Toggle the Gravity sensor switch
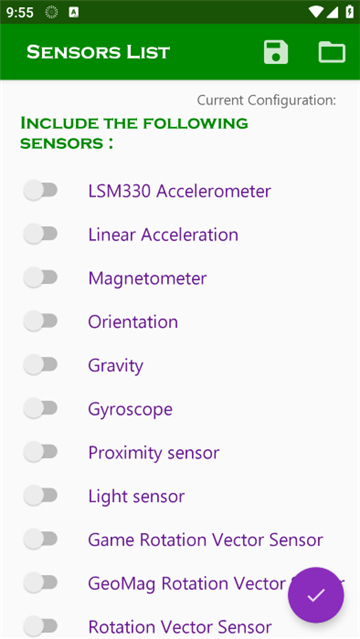Image resolution: width=360 pixels, height=639 pixels. click(40, 365)
